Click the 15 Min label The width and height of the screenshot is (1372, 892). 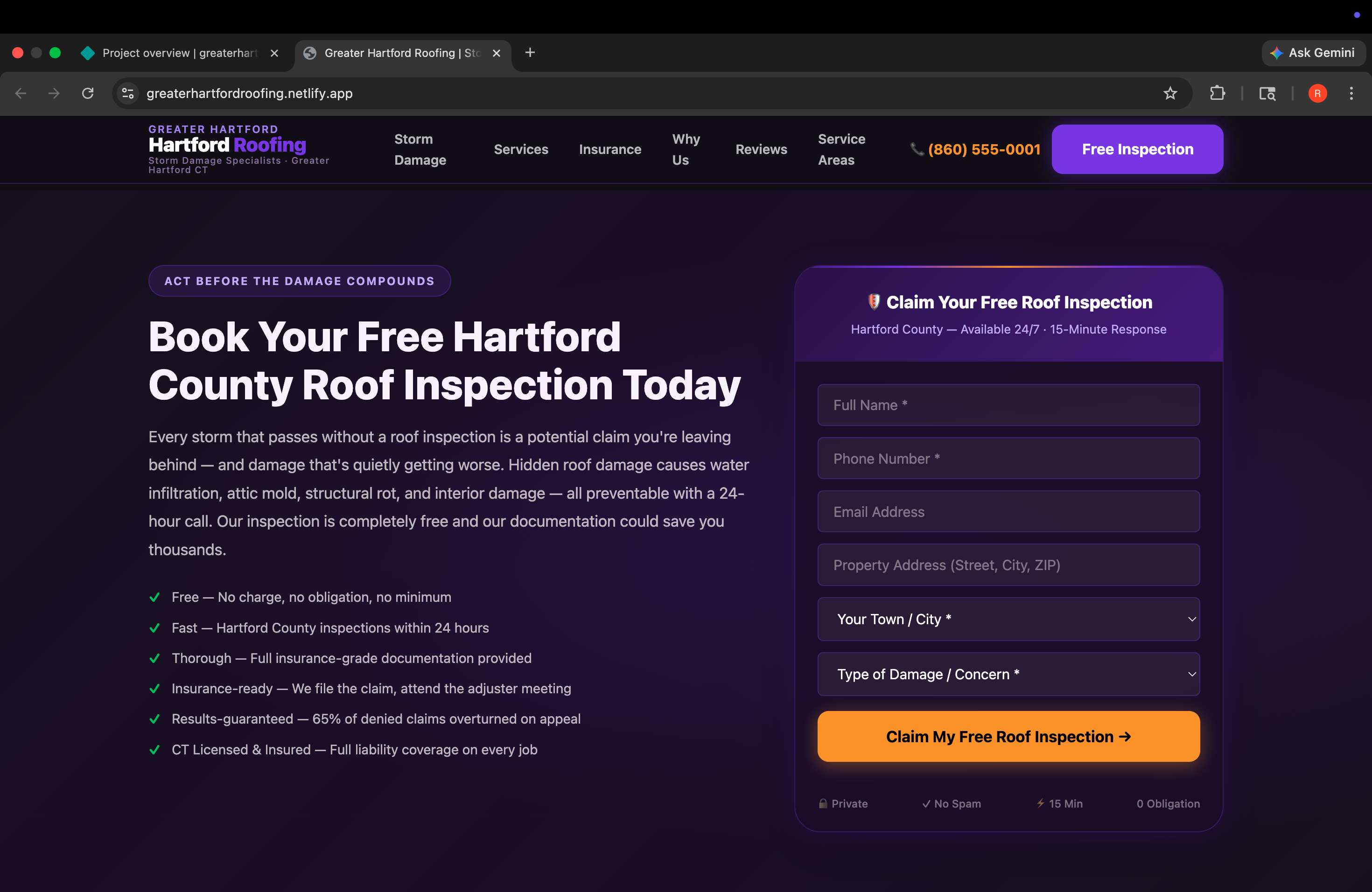pos(1059,804)
